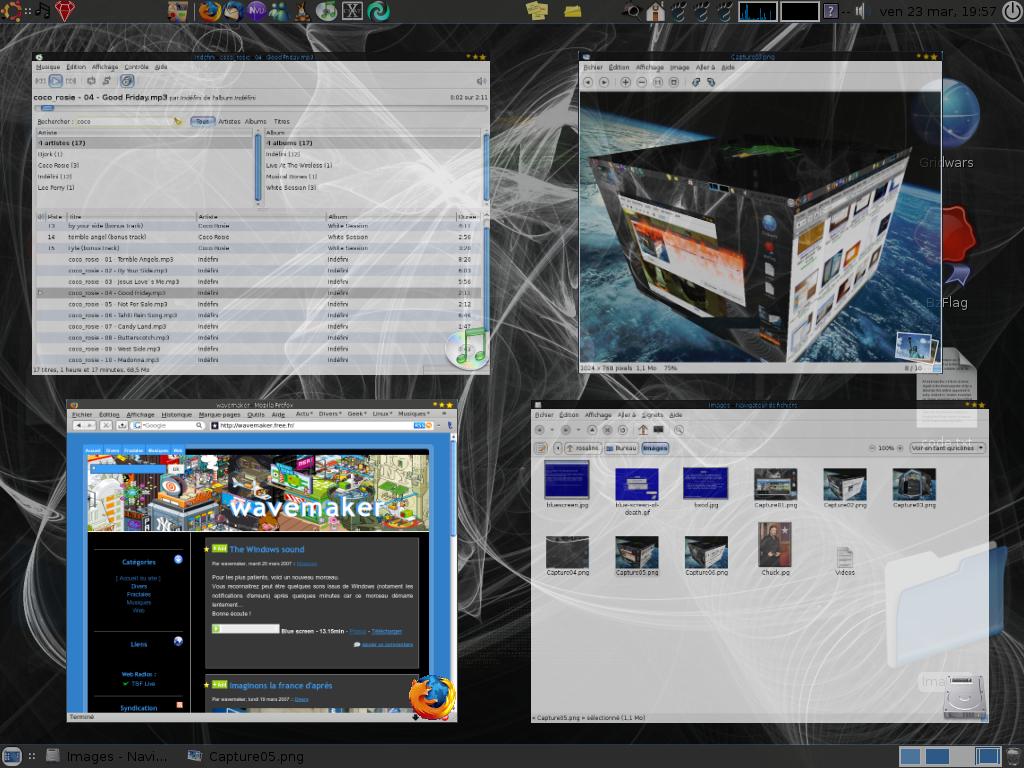Viewport: 1024px width, 768px height.
Task: Click the Computer icon in file browser toolbar
Action: [658, 430]
